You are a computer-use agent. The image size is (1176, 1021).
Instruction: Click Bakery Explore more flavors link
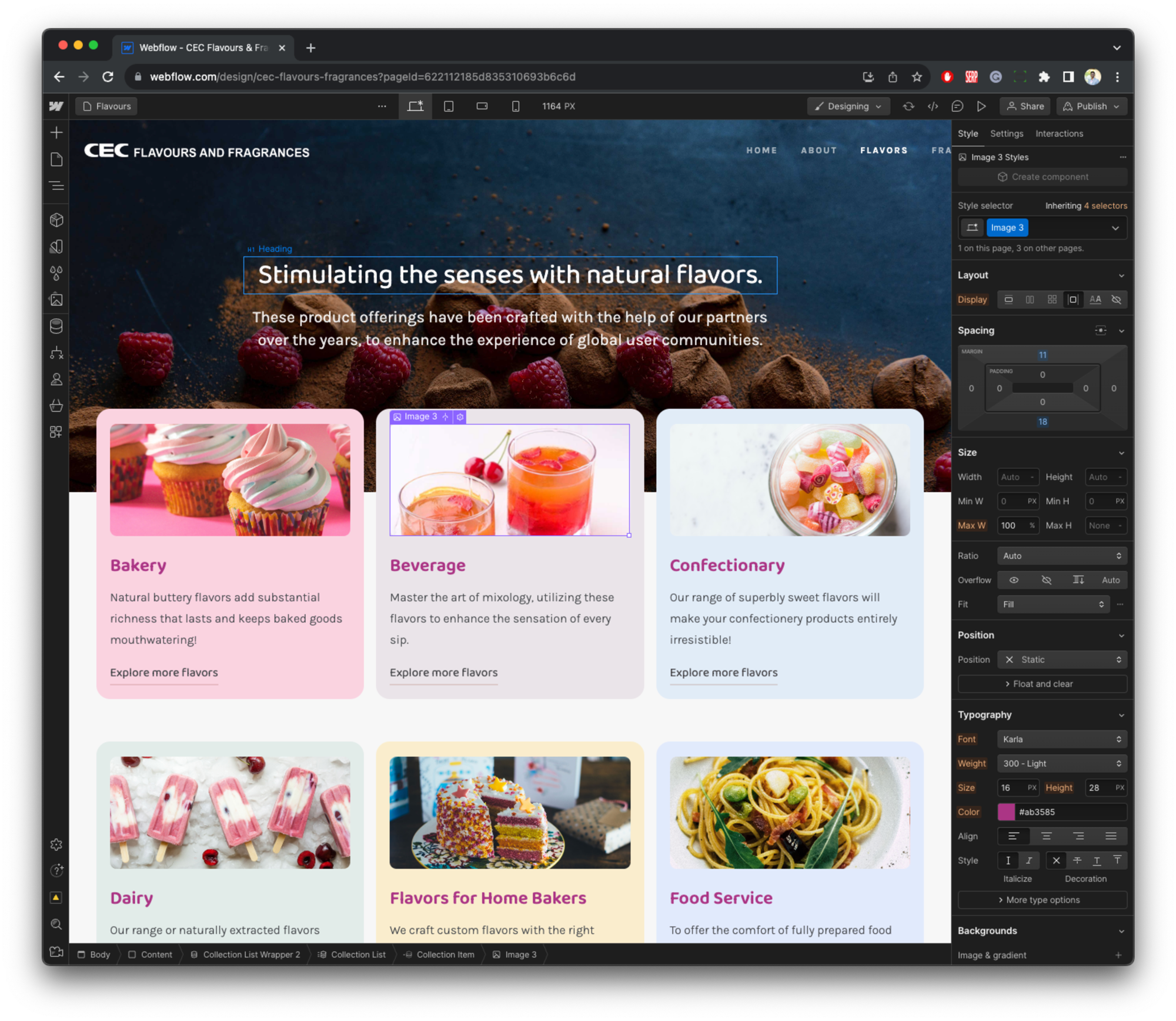click(x=164, y=673)
